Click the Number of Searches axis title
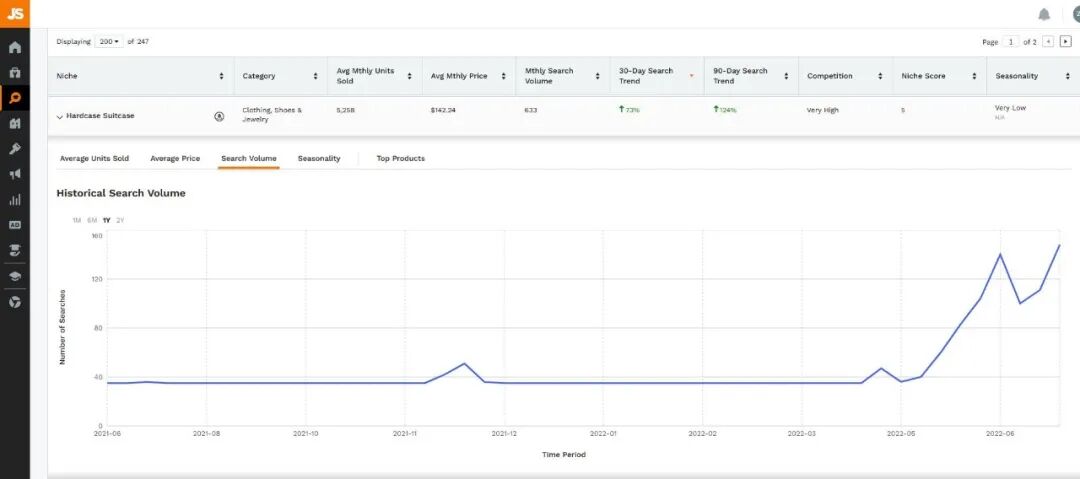The width and height of the screenshot is (1080, 479). pyautogui.click(x=62, y=327)
